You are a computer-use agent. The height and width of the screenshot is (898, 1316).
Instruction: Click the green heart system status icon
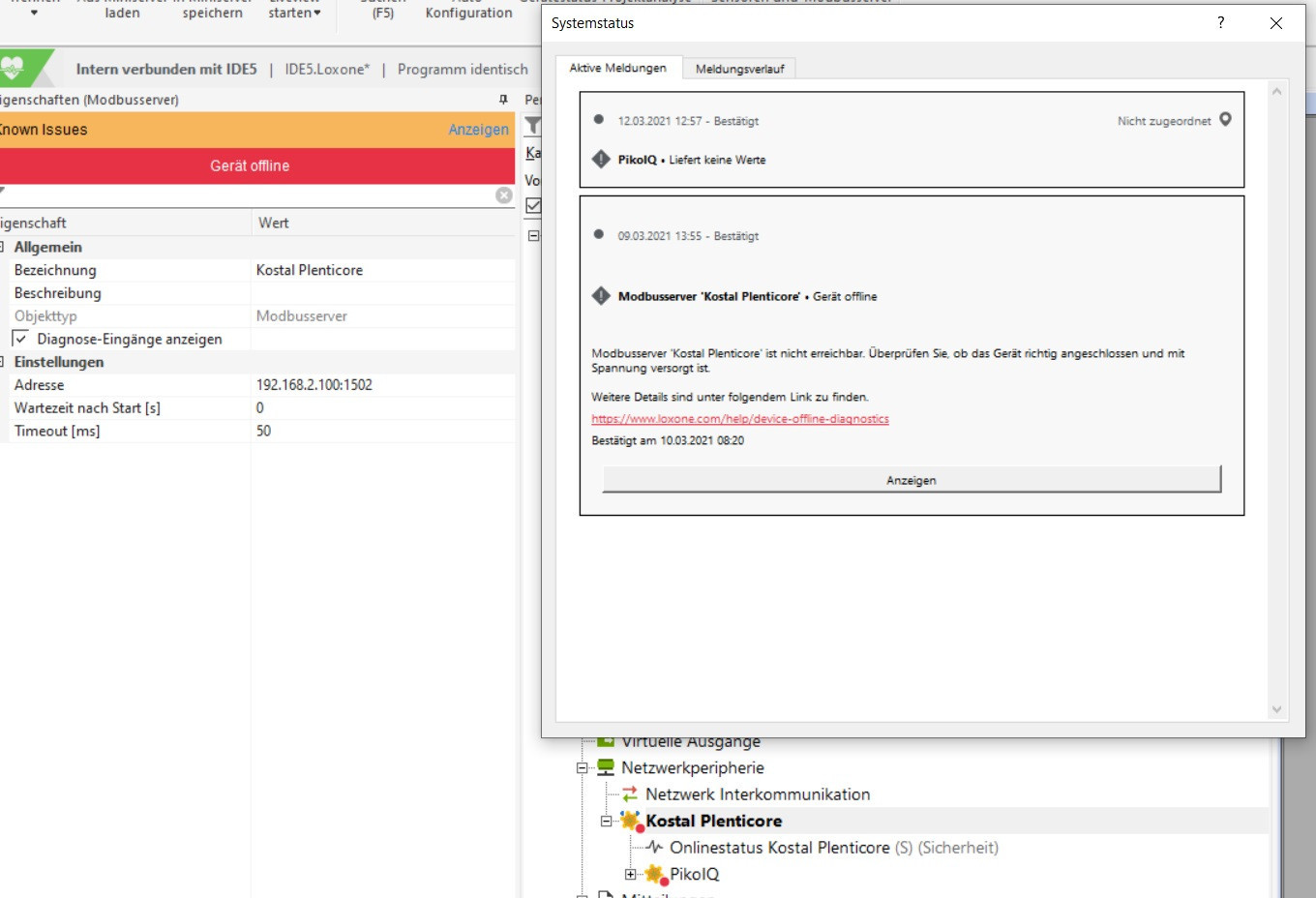tap(13, 68)
